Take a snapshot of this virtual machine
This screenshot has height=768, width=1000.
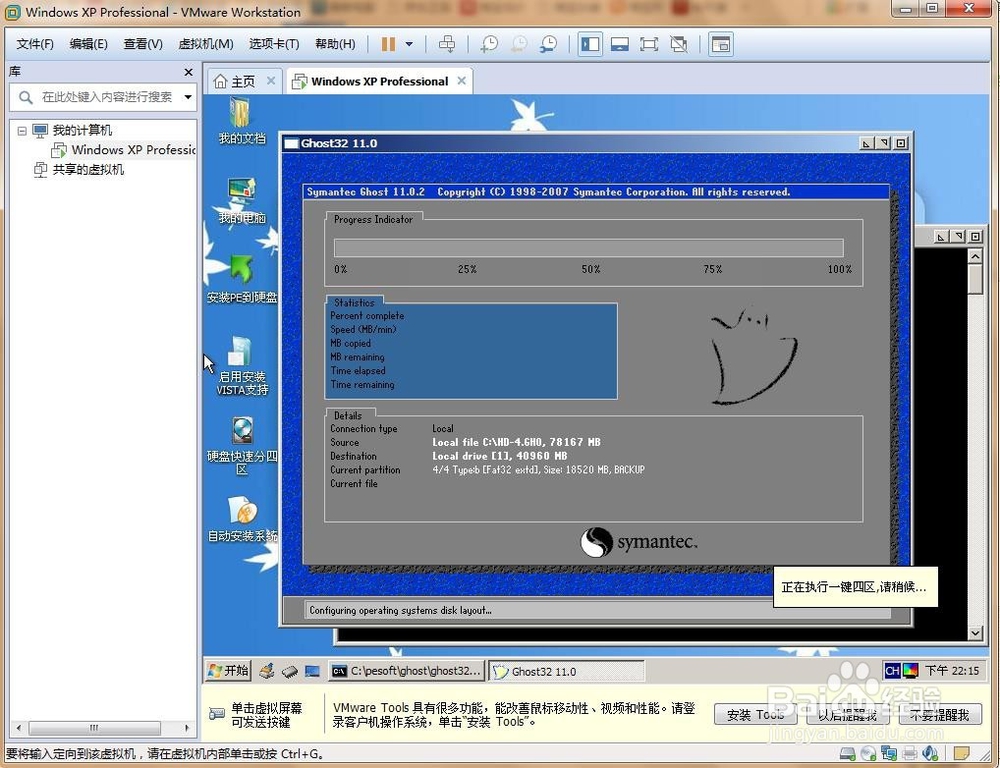coord(489,44)
